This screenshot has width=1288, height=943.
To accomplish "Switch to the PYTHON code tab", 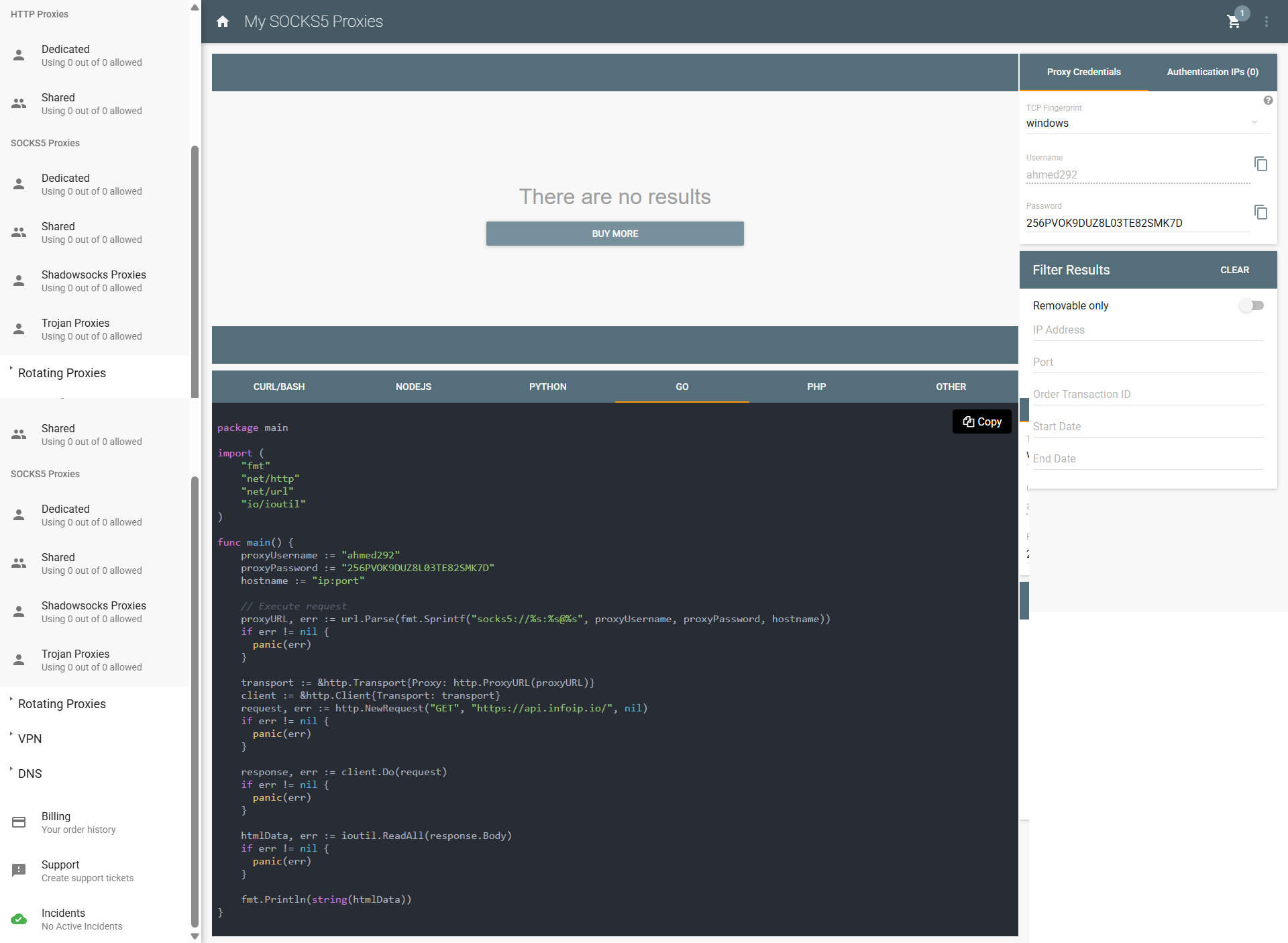I will click(547, 387).
